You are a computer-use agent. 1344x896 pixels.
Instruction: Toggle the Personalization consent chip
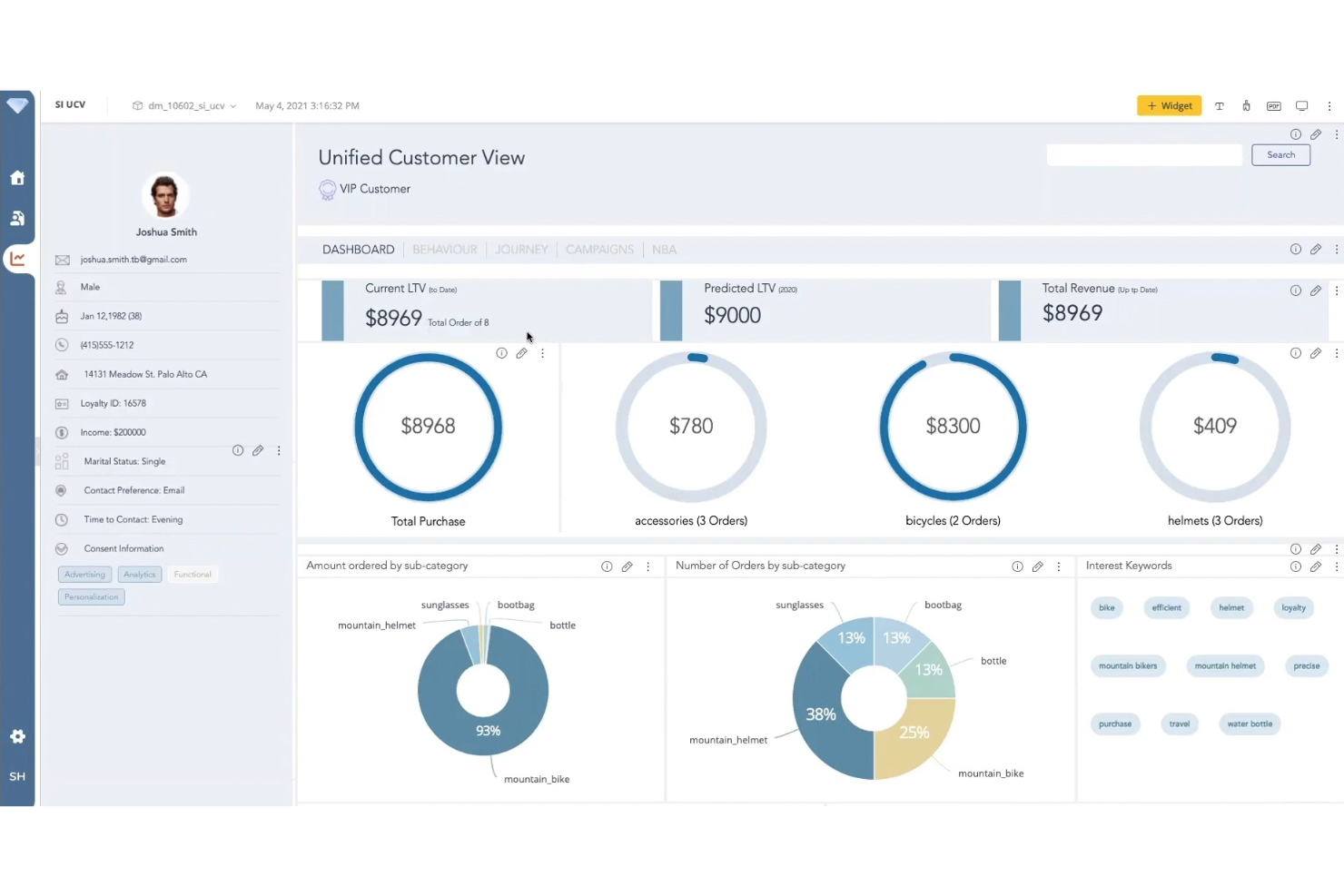pos(91,596)
